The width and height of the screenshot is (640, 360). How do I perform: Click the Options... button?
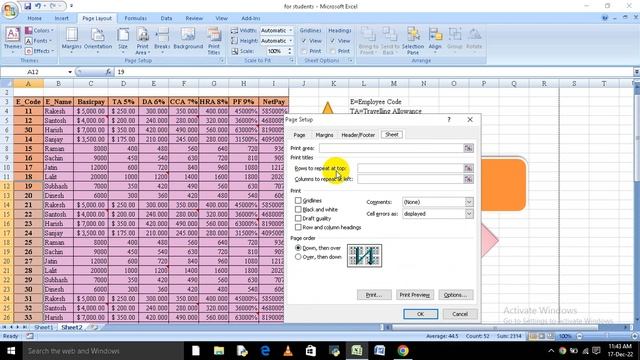(456, 295)
